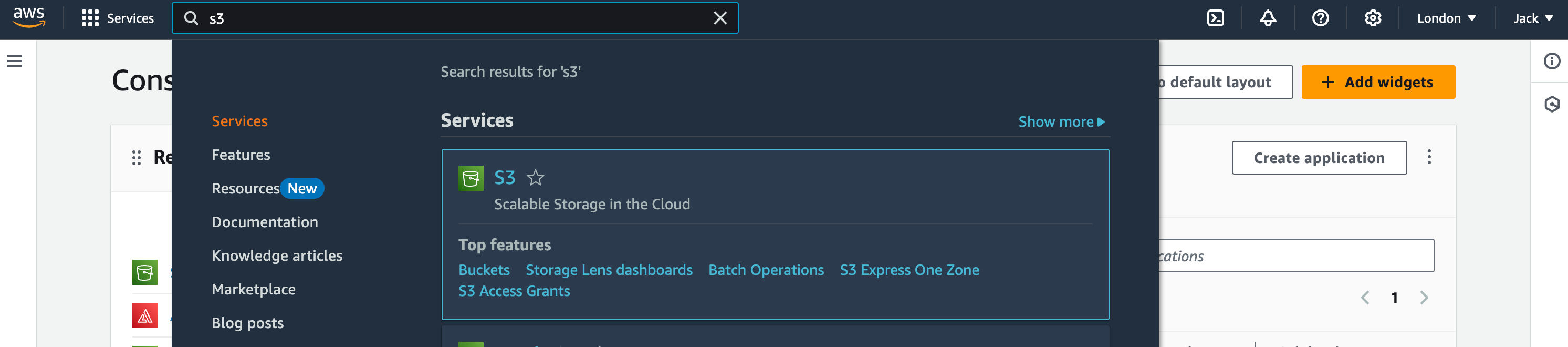The height and width of the screenshot is (347, 1568).
Task: Click the info panel icon
Action: [1551, 61]
